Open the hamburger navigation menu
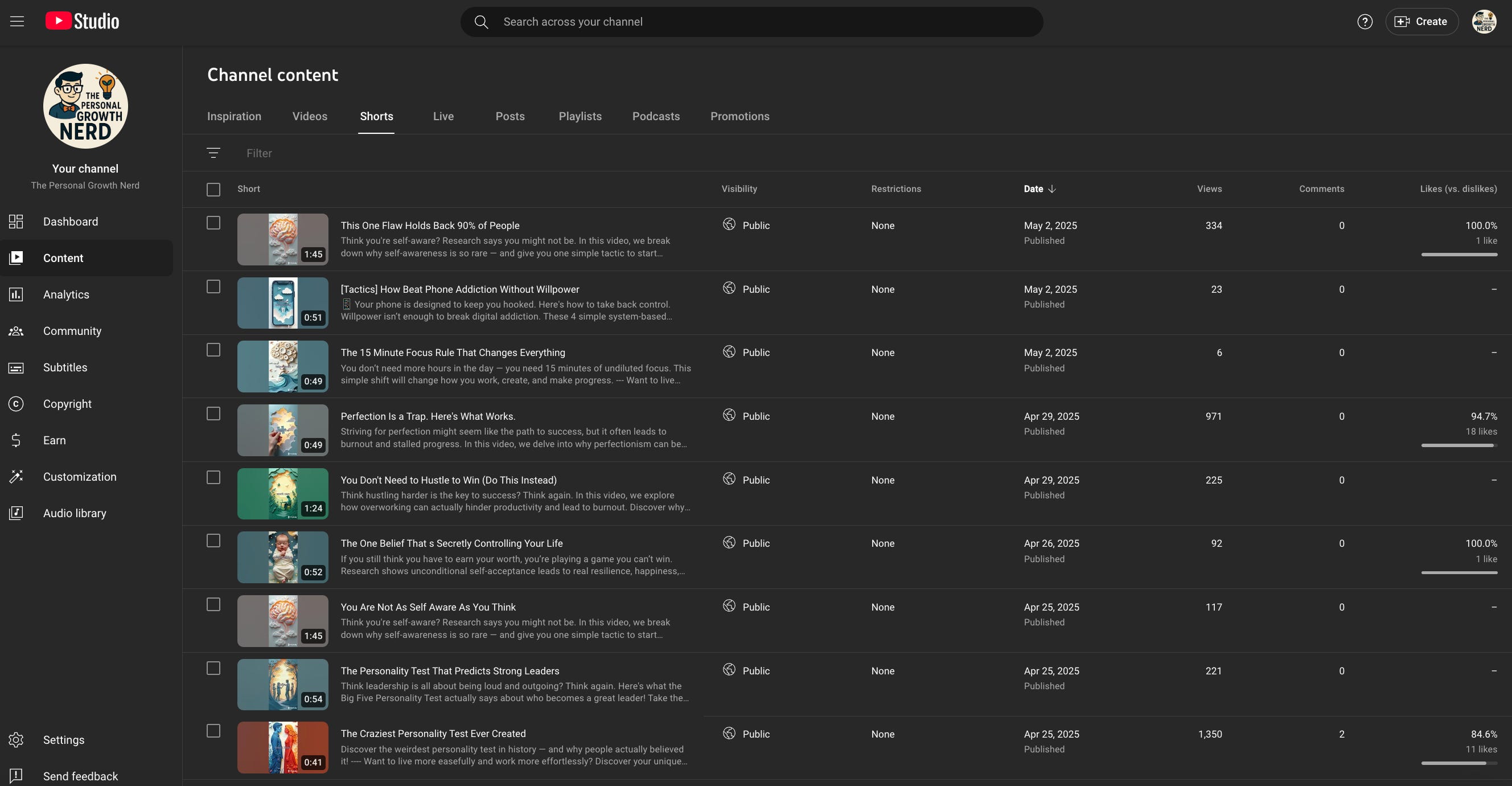1512x786 pixels. (17, 22)
